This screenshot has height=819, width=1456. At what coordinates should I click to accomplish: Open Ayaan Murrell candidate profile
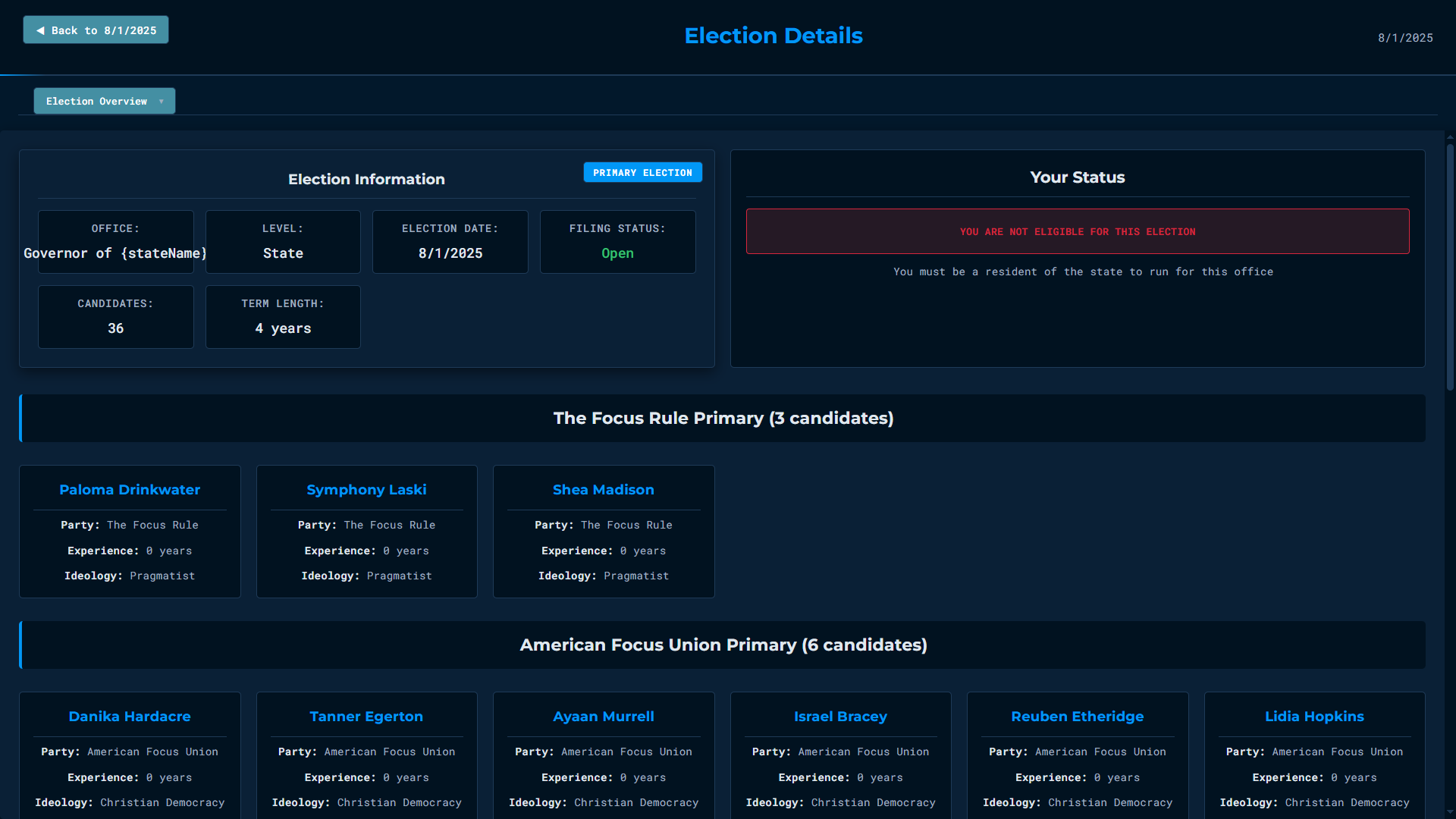coord(603,717)
